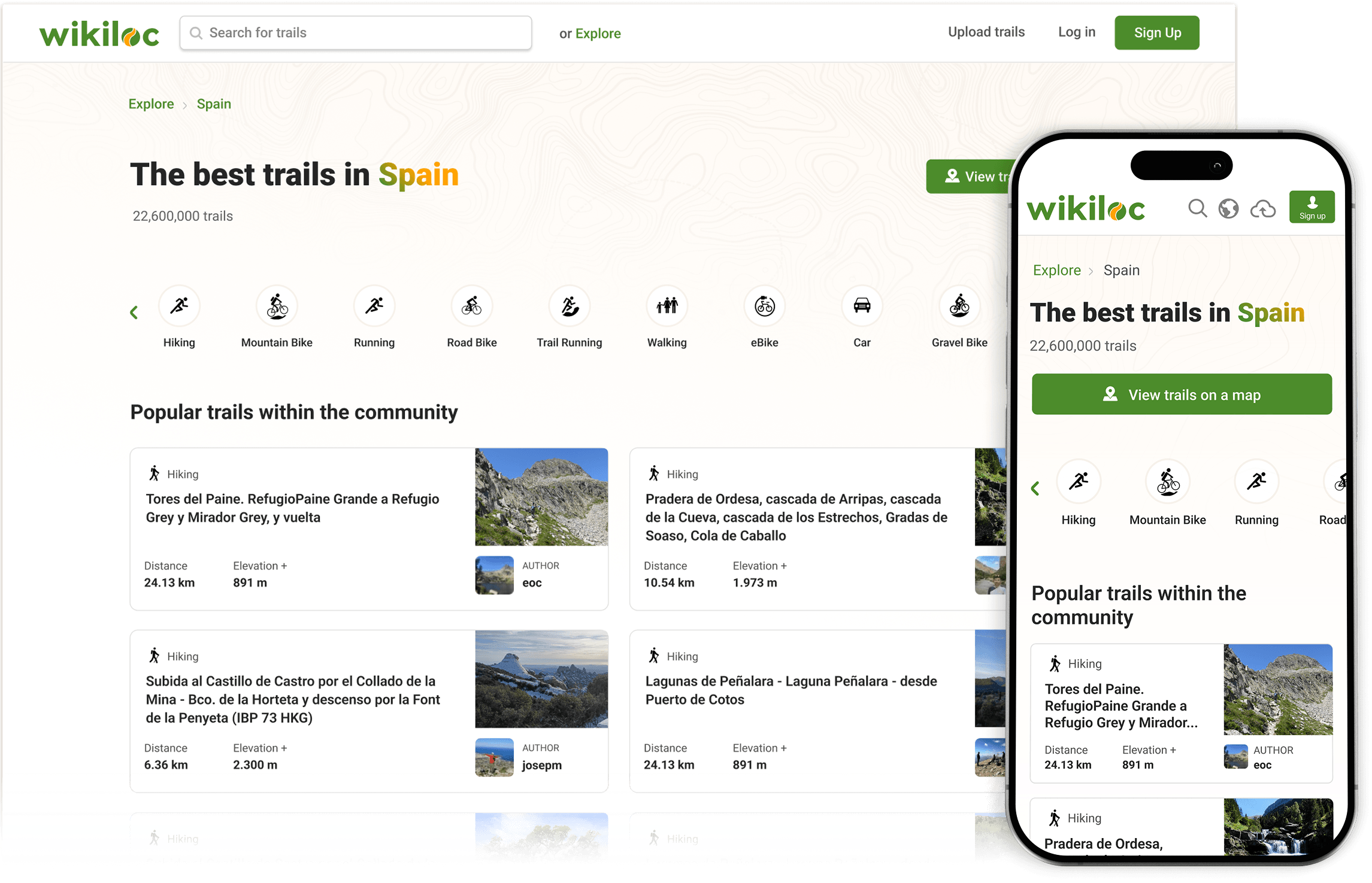
Task: Click the cloud upload icon on phone
Action: [1263, 208]
